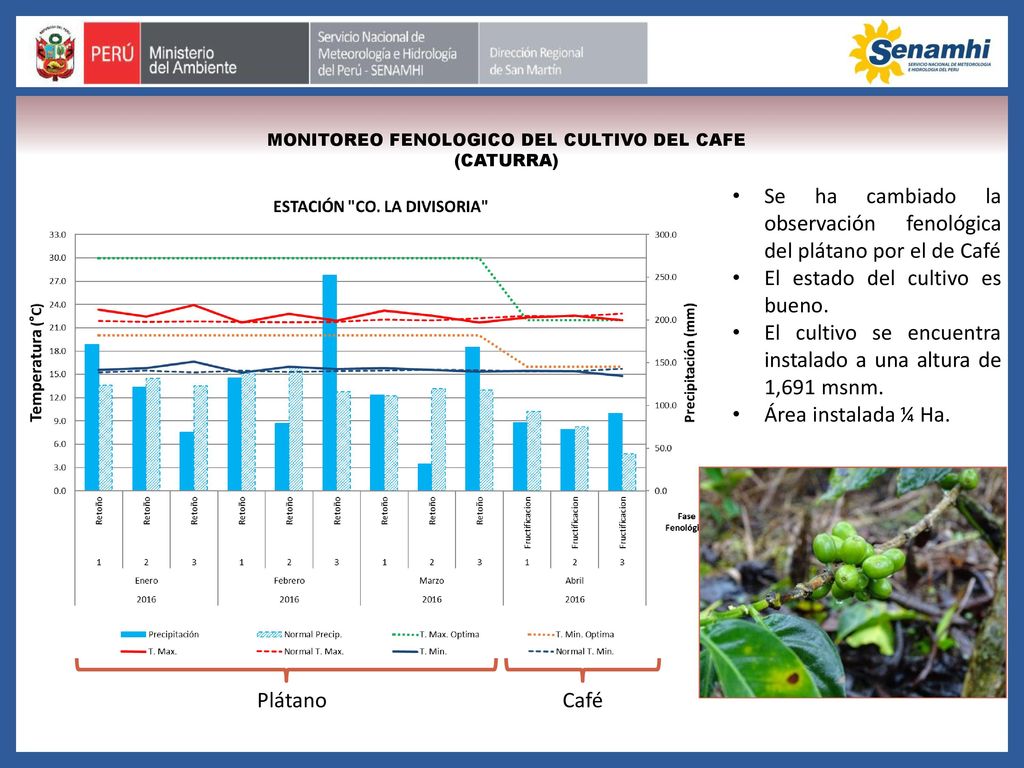Click the T. Max. Optima green dotted legend
Screen dimensions: 1024x768
pos(436,634)
